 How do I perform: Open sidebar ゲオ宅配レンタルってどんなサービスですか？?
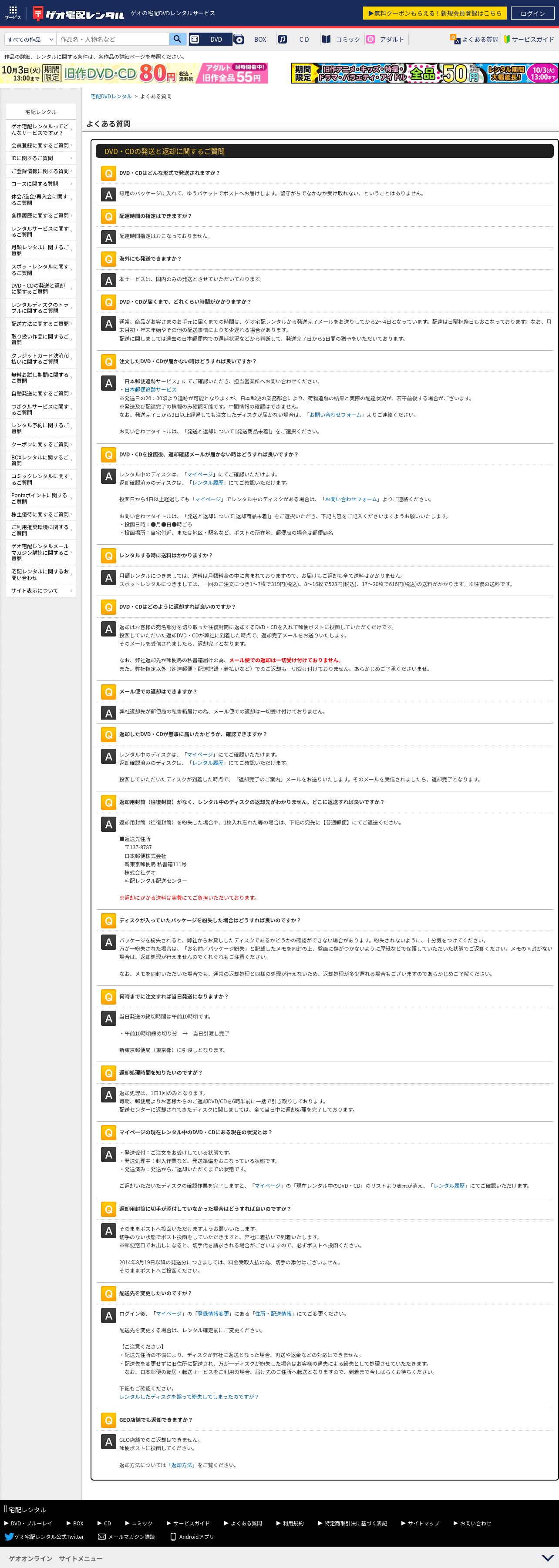(41, 130)
